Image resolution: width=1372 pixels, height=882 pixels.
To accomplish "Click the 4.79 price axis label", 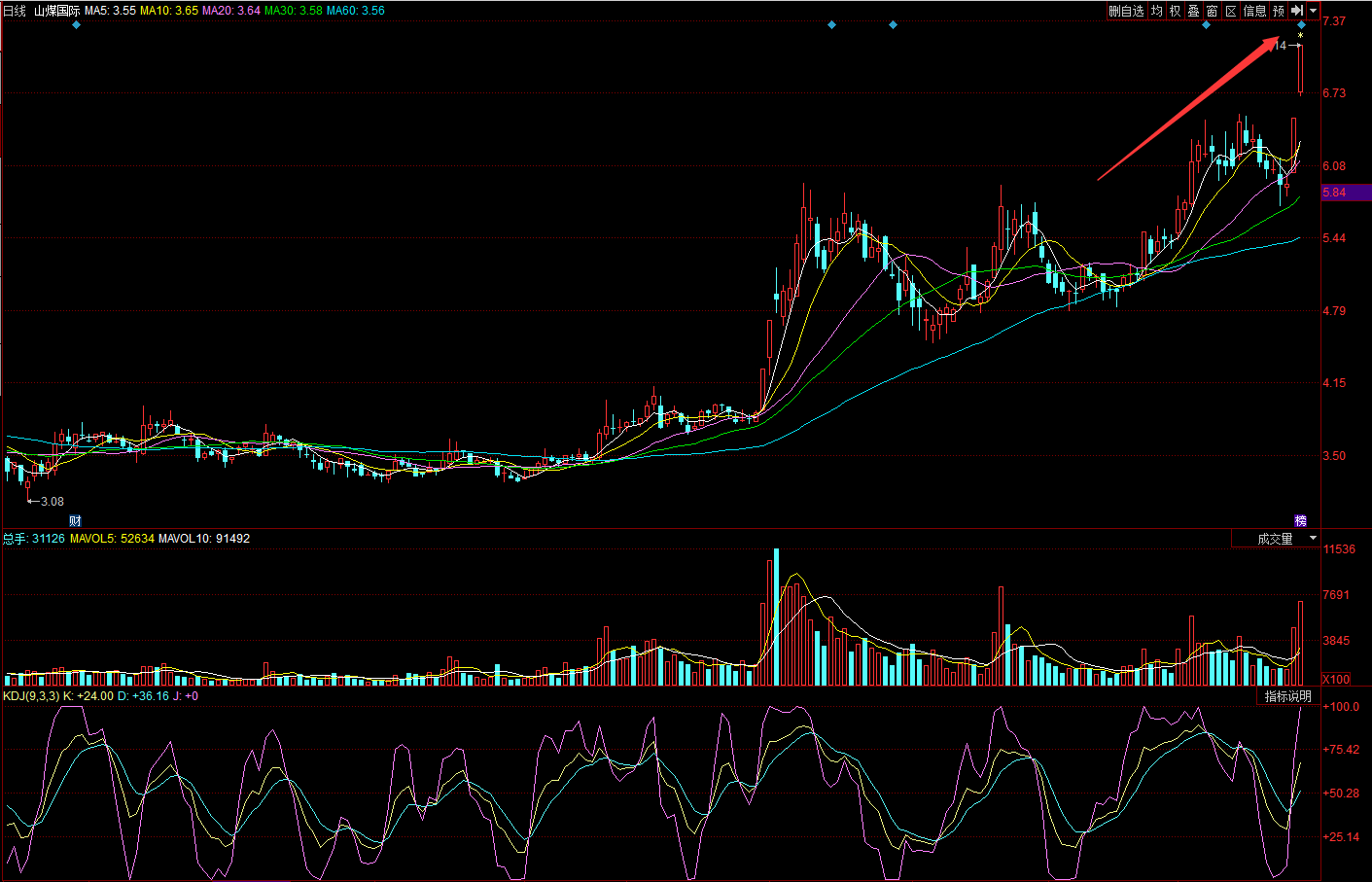I will (x=1334, y=311).
